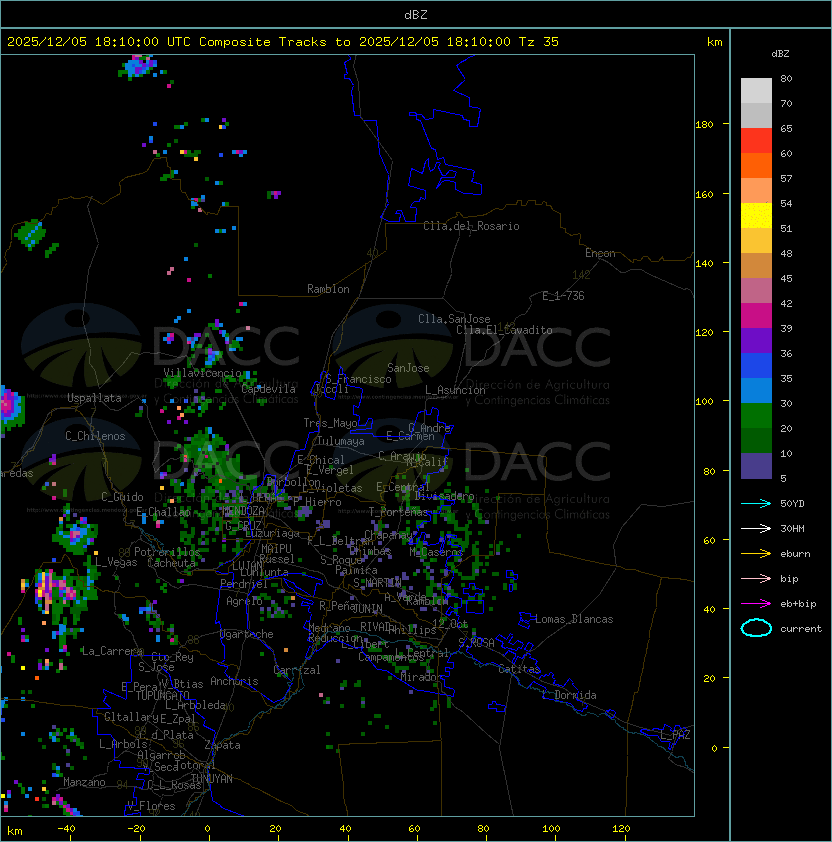Click the 'Ugarteche' label
The height and width of the screenshot is (842, 832).
247,635
